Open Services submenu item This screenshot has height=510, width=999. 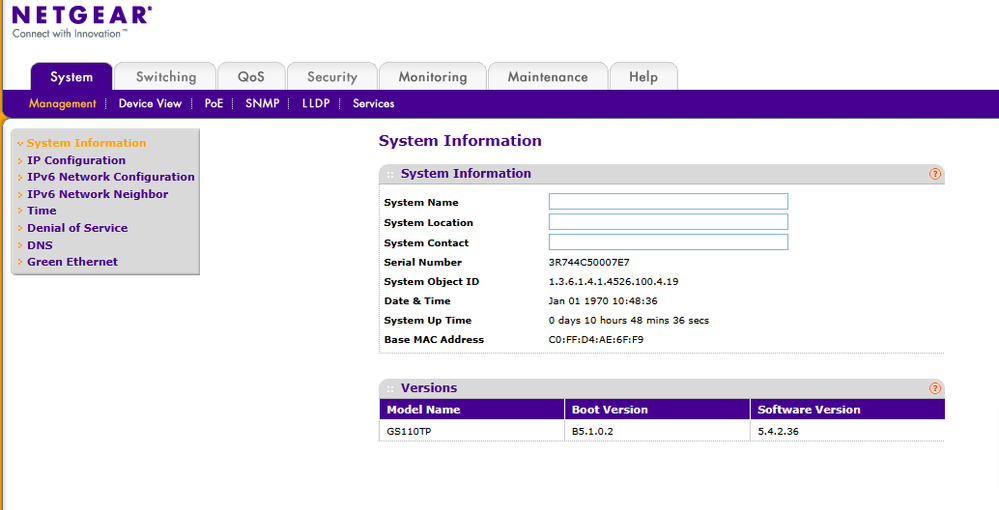[x=373, y=103]
